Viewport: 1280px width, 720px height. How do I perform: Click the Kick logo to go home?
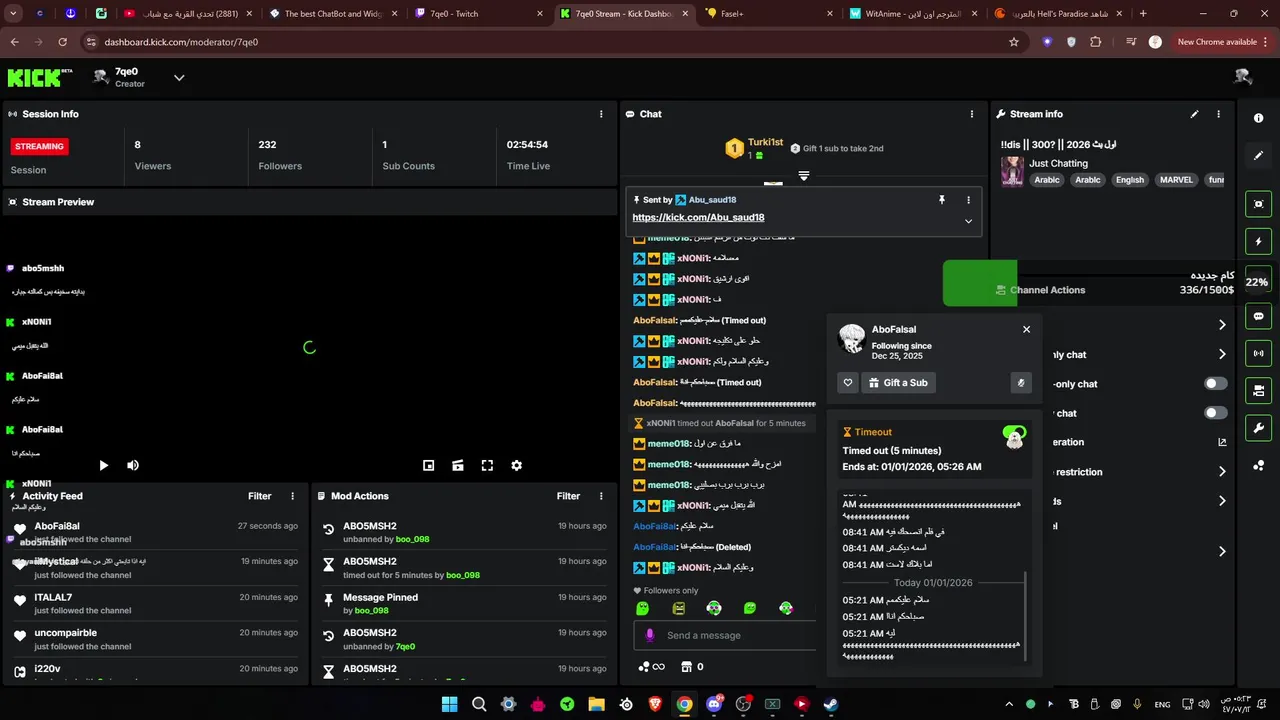click(x=40, y=77)
